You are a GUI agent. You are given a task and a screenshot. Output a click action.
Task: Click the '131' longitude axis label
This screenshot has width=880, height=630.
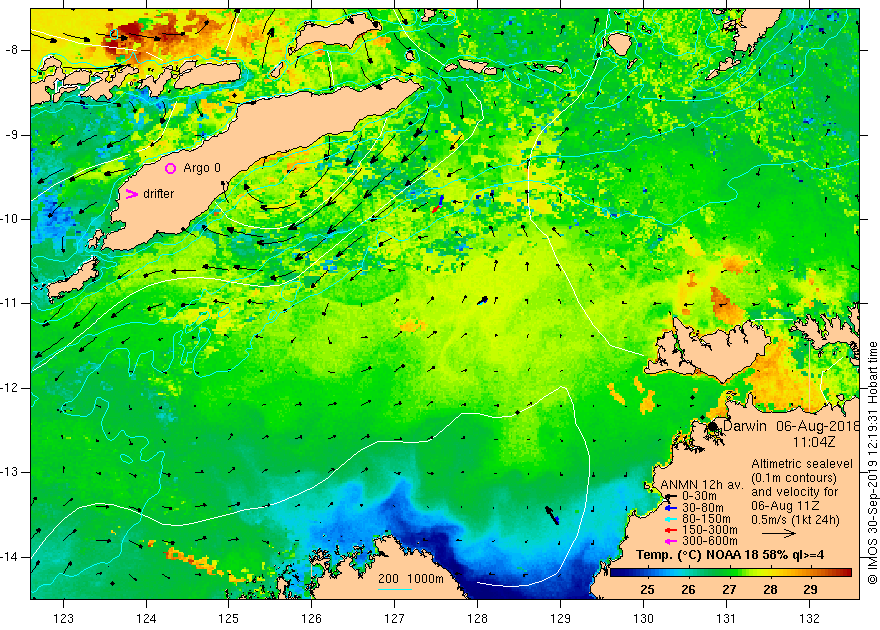pyautogui.click(x=726, y=618)
